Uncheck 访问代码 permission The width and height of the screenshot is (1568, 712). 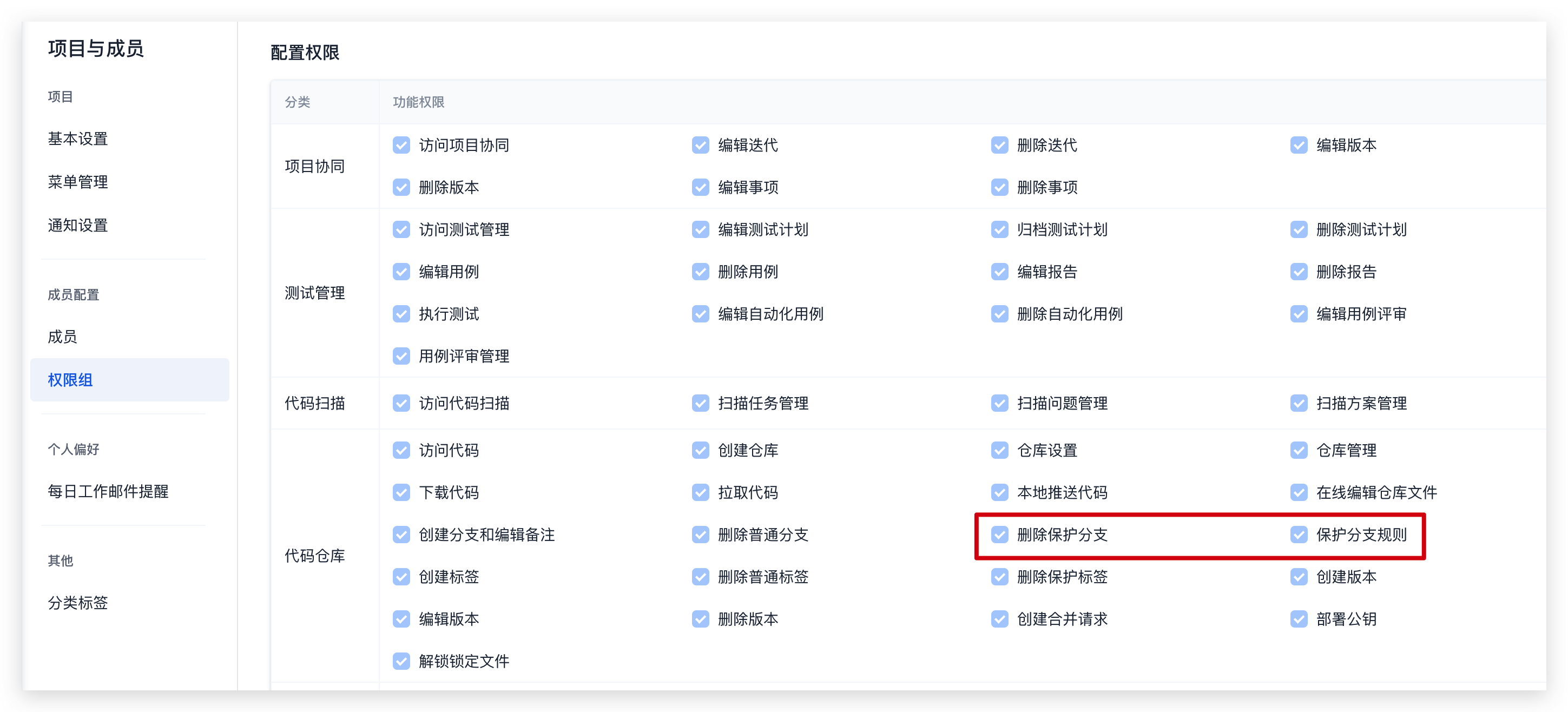click(401, 450)
